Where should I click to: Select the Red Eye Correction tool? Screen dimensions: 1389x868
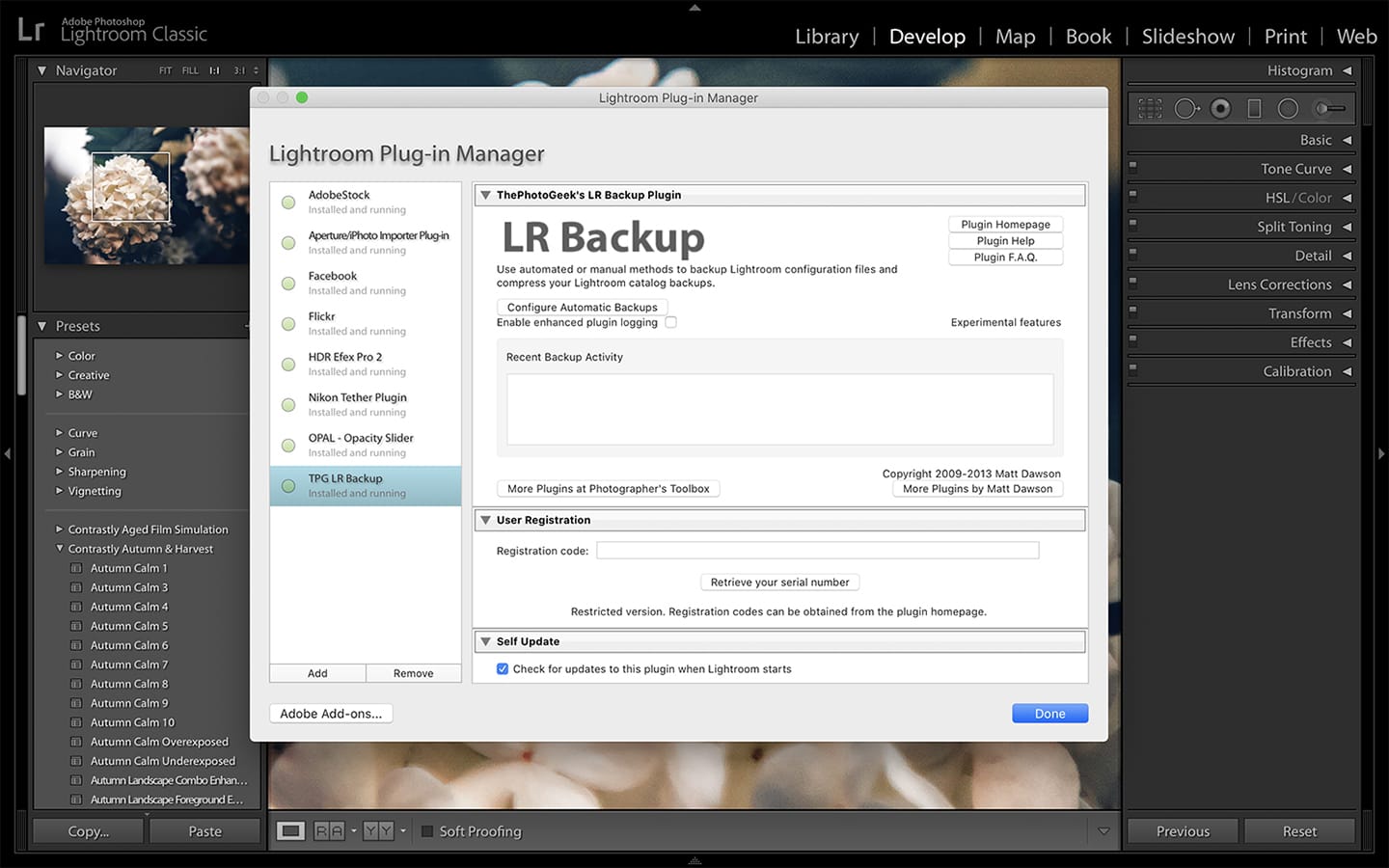1220,109
